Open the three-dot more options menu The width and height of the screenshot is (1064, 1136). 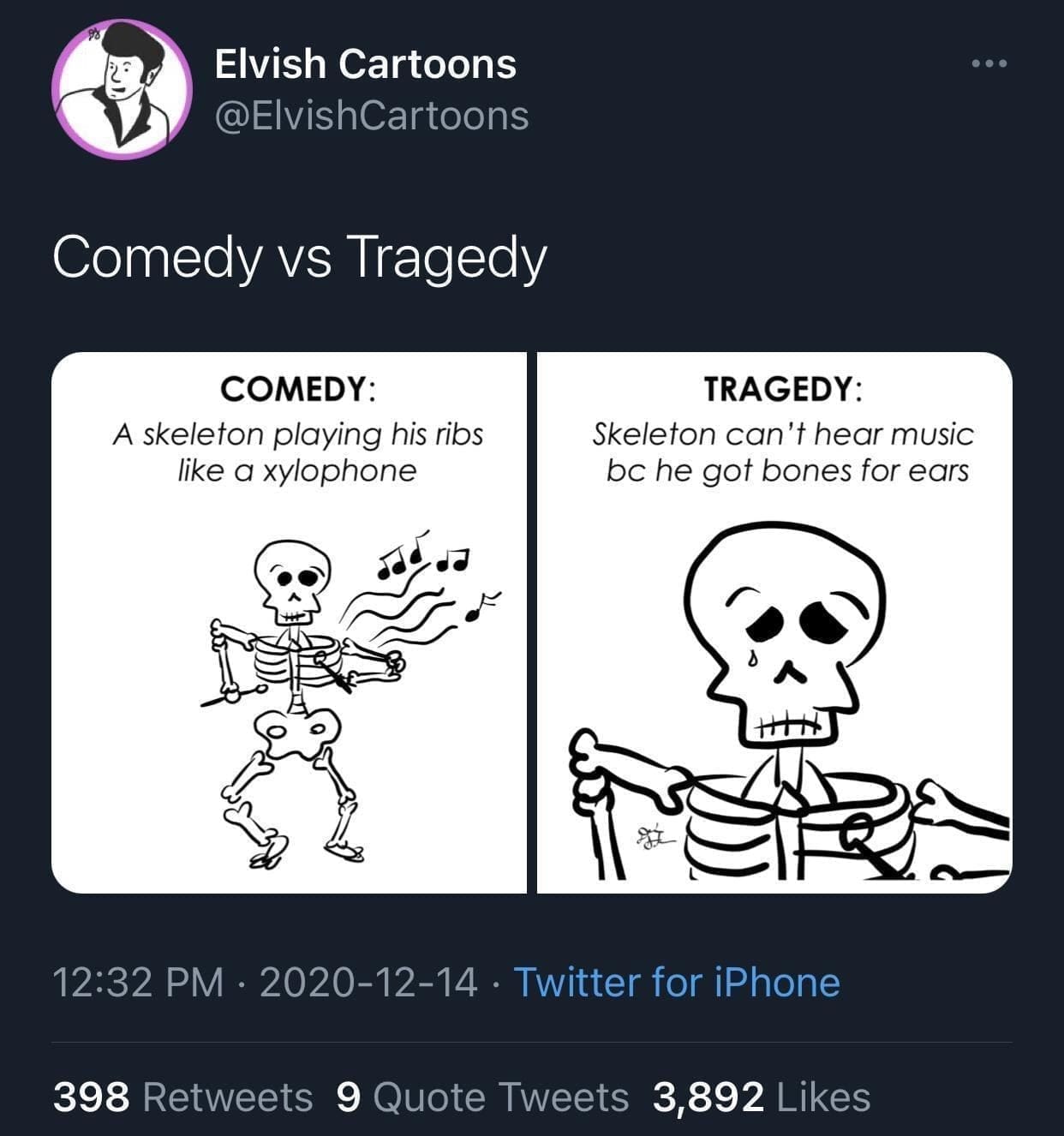click(x=990, y=64)
